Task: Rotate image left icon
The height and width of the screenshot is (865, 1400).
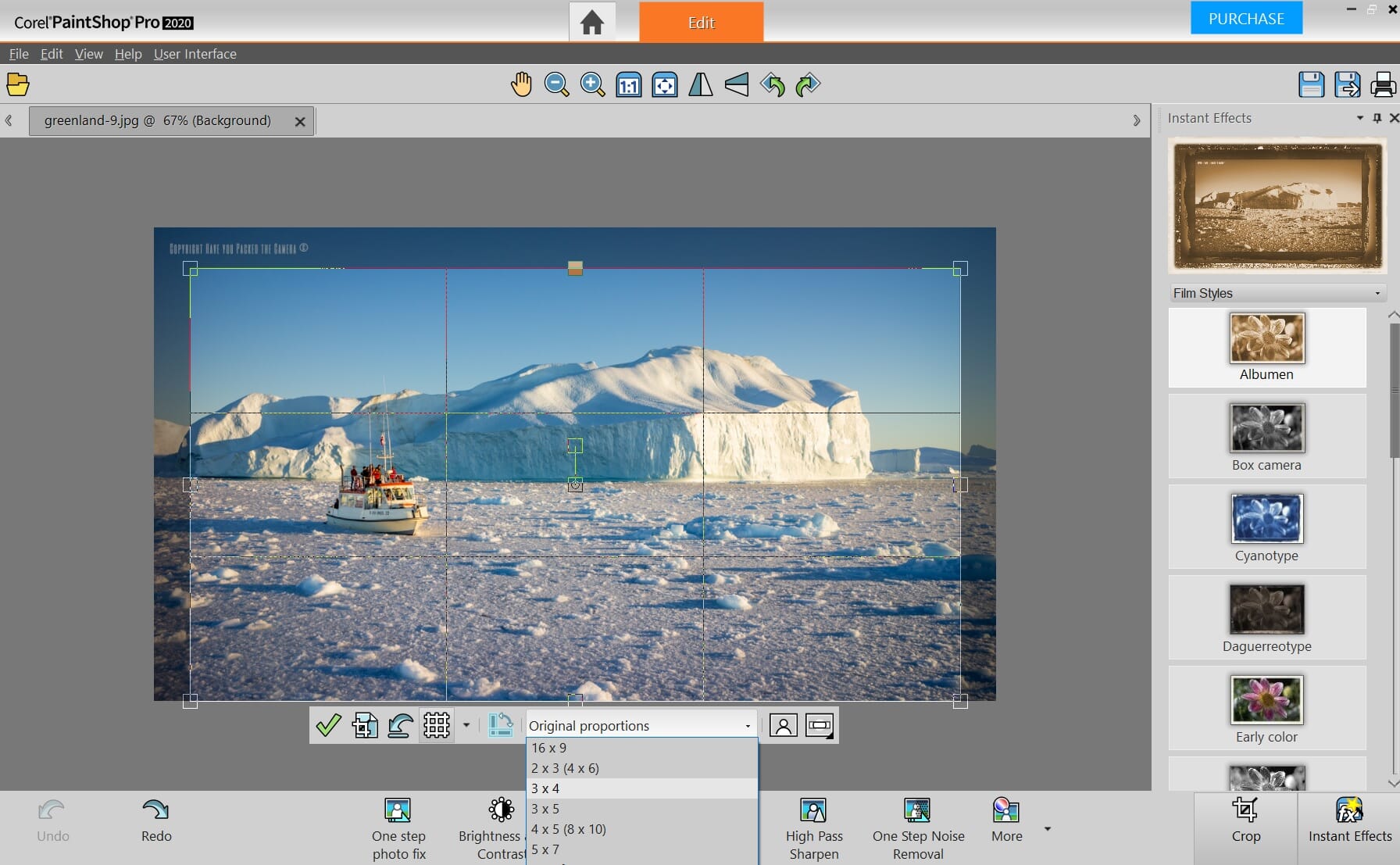Action: click(x=773, y=84)
